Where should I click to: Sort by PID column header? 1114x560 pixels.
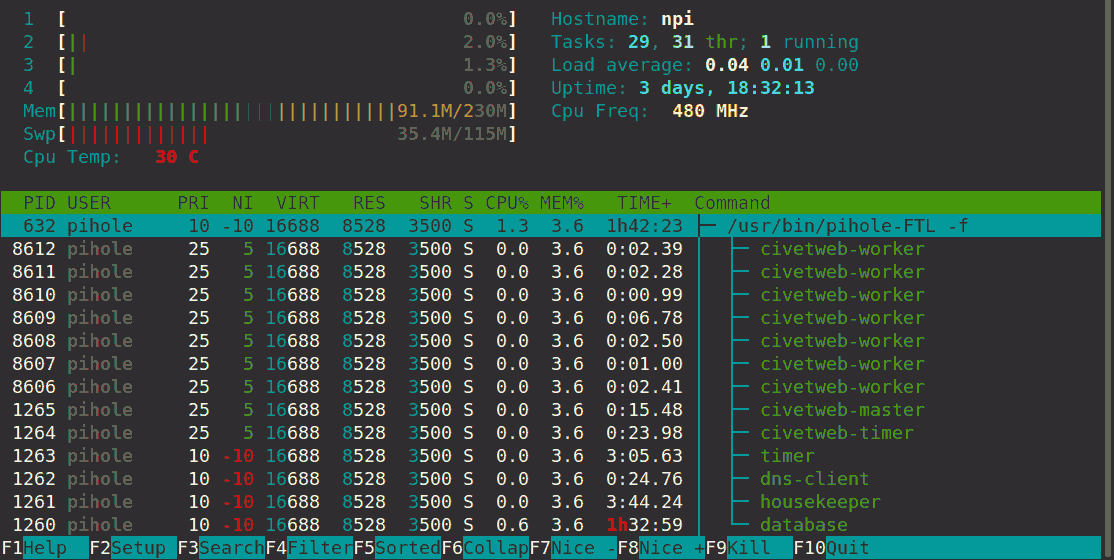click(40, 203)
